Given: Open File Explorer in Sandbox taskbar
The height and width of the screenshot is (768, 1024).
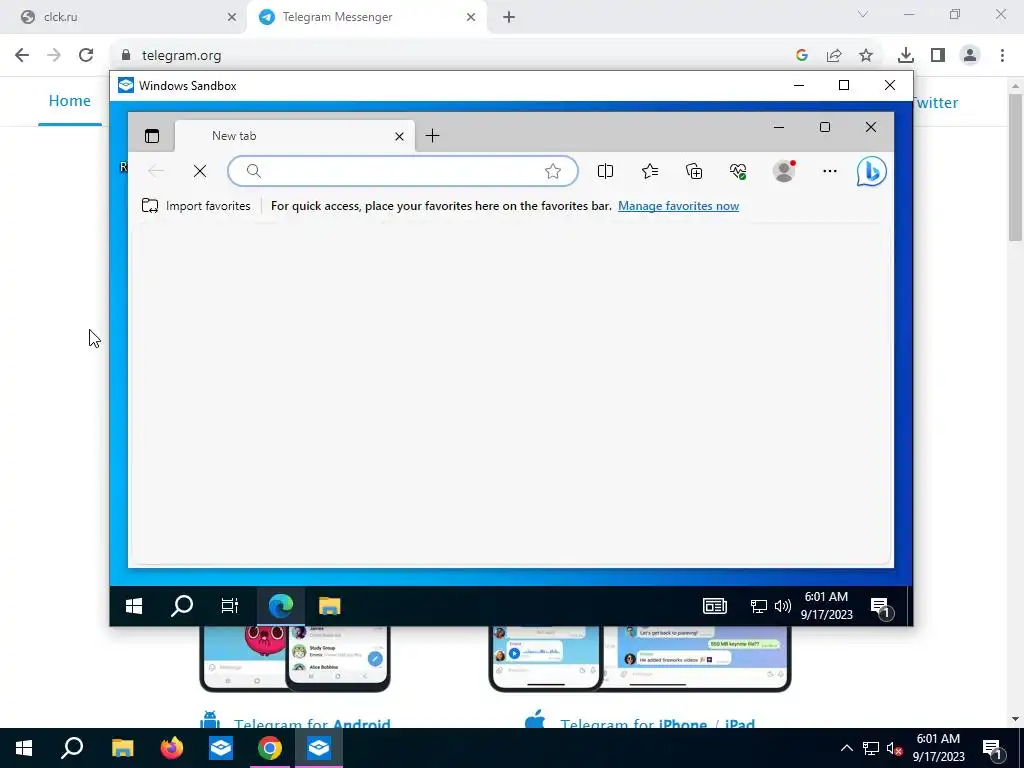Looking at the screenshot, I should 330,606.
